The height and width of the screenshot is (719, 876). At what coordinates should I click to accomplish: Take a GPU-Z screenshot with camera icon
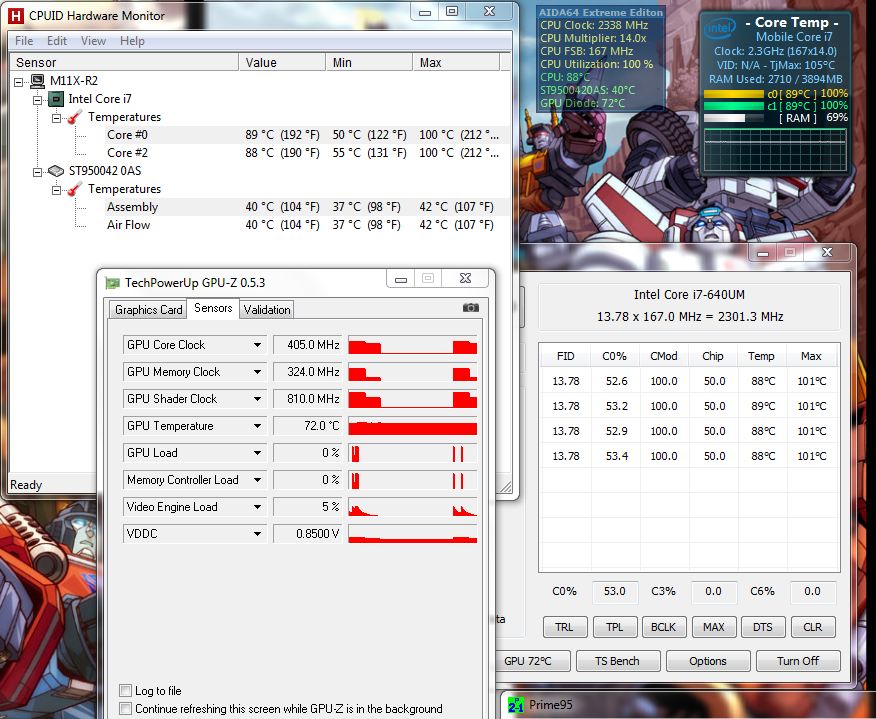click(x=471, y=308)
